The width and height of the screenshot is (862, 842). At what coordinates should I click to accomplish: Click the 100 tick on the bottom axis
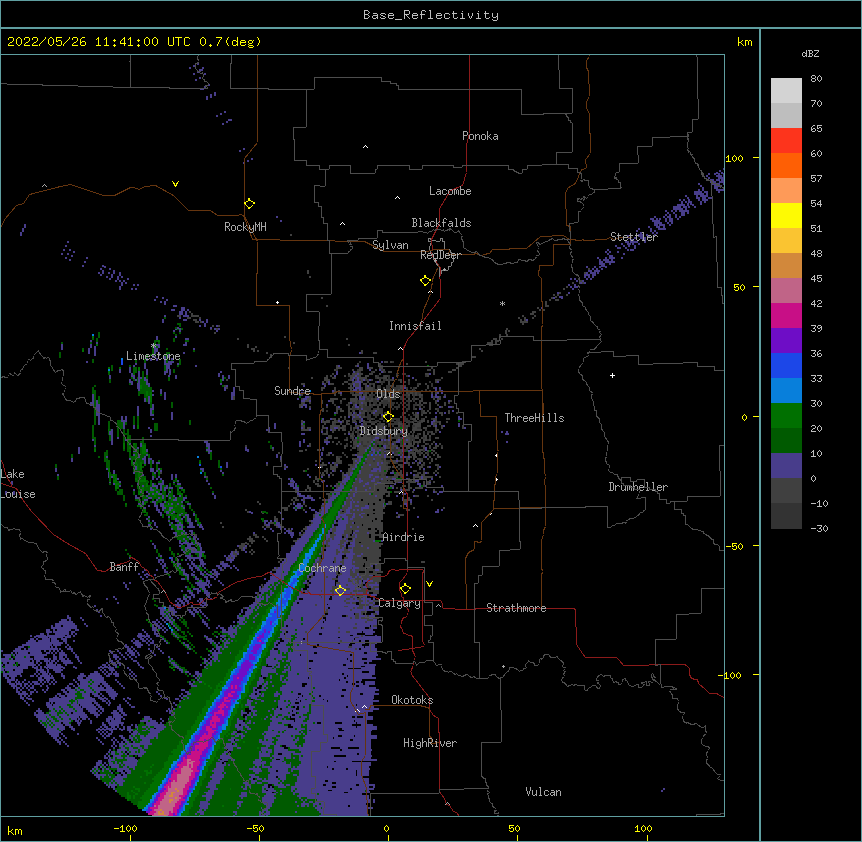(x=643, y=828)
